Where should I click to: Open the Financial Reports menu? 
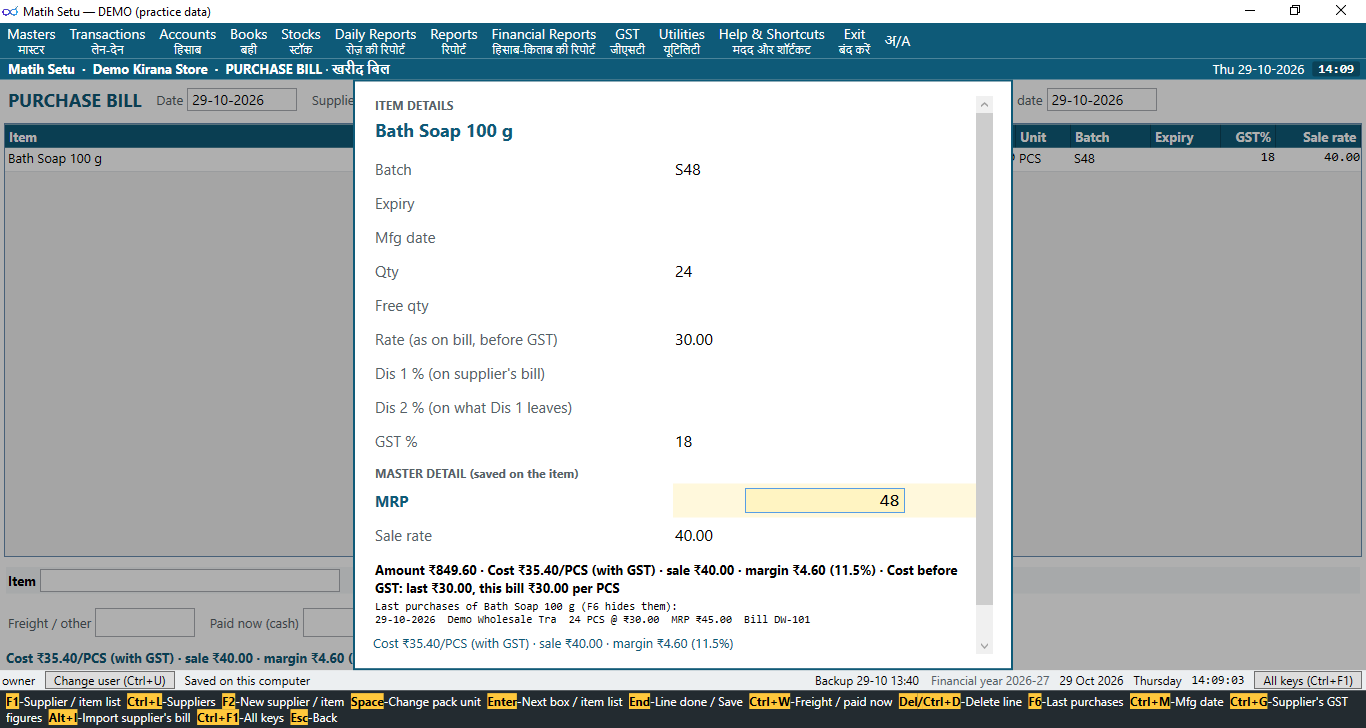544,41
